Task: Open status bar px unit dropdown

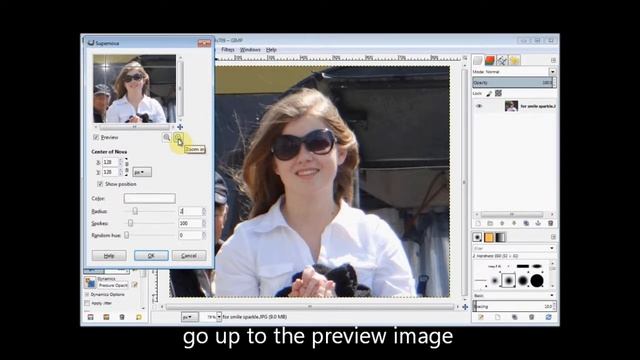Action: (189, 317)
